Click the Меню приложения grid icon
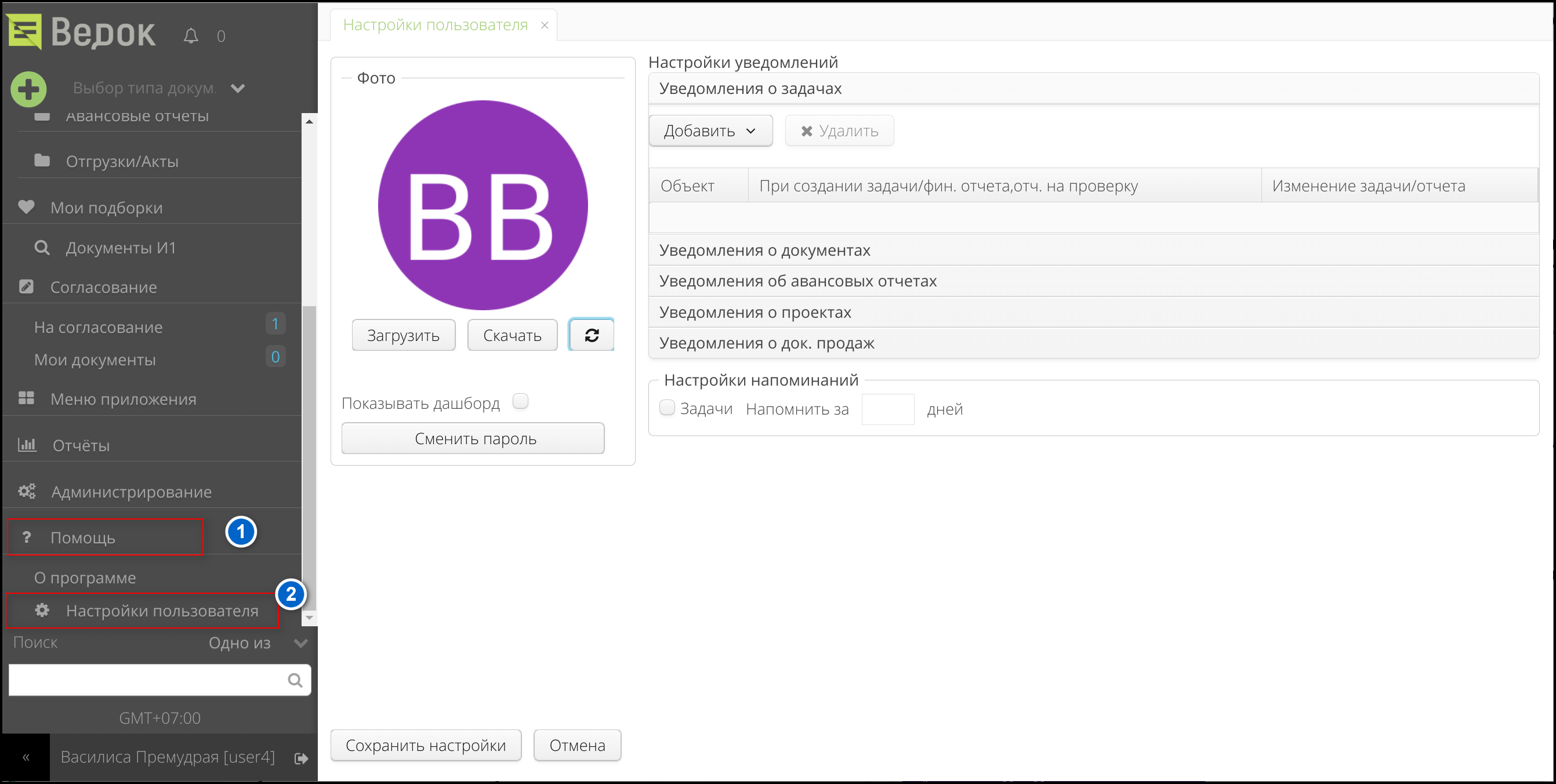Image resolution: width=1556 pixels, height=784 pixels. (x=27, y=398)
